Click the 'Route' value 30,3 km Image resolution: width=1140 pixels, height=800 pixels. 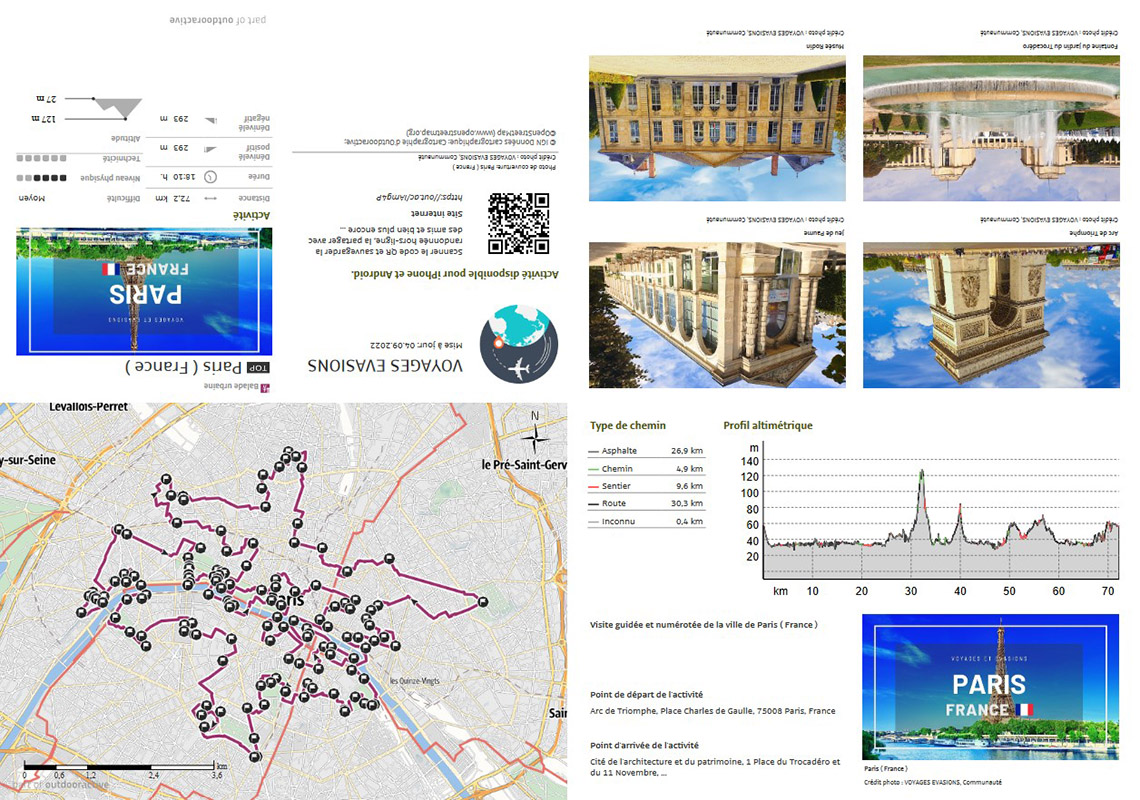(x=686, y=503)
